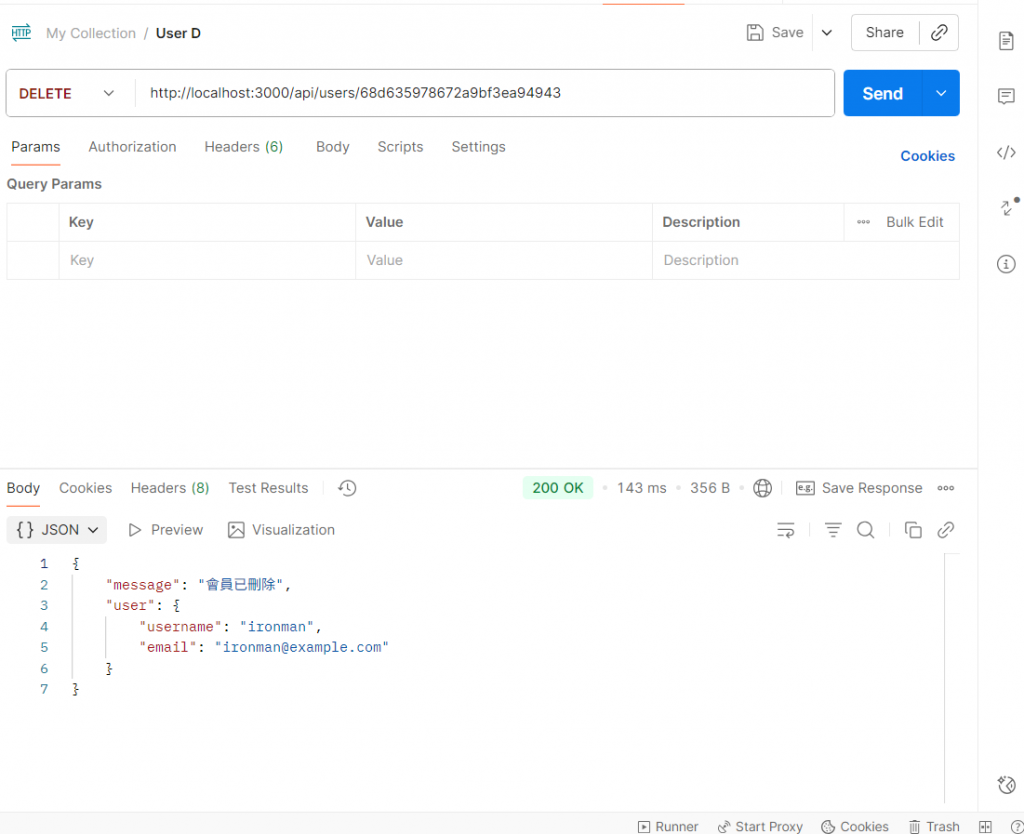This screenshot has height=834, width=1024.
Task: Switch response to Visualization view
Action: (x=281, y=530)
